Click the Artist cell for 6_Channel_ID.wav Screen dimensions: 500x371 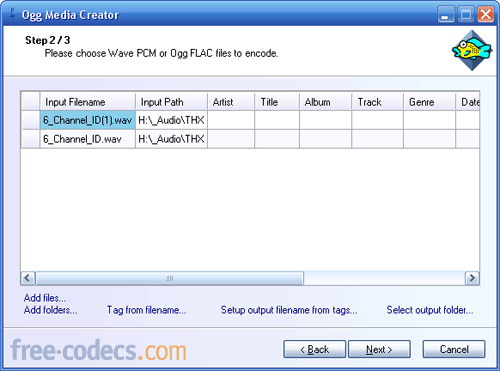point(231,139)
